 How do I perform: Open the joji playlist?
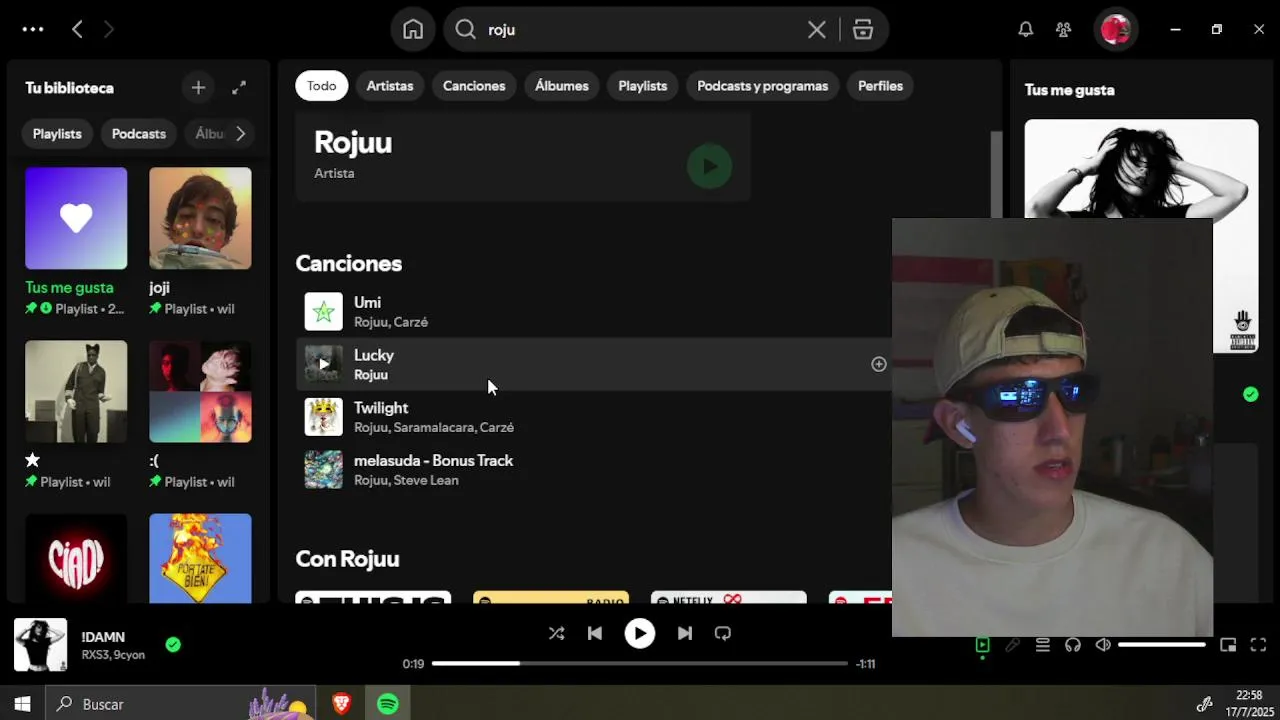click(200, 244)
